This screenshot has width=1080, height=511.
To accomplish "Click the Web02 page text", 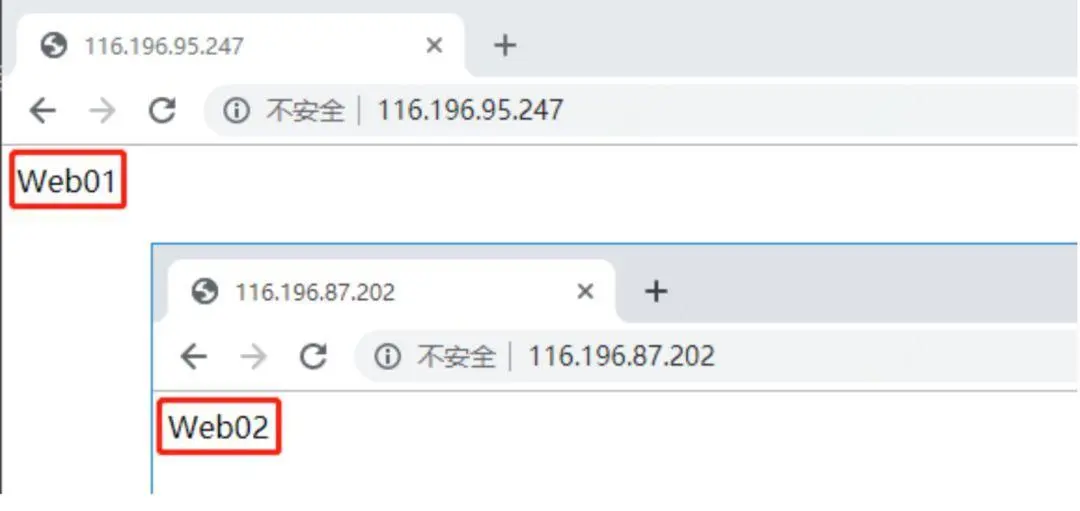I will click(218, 427).
